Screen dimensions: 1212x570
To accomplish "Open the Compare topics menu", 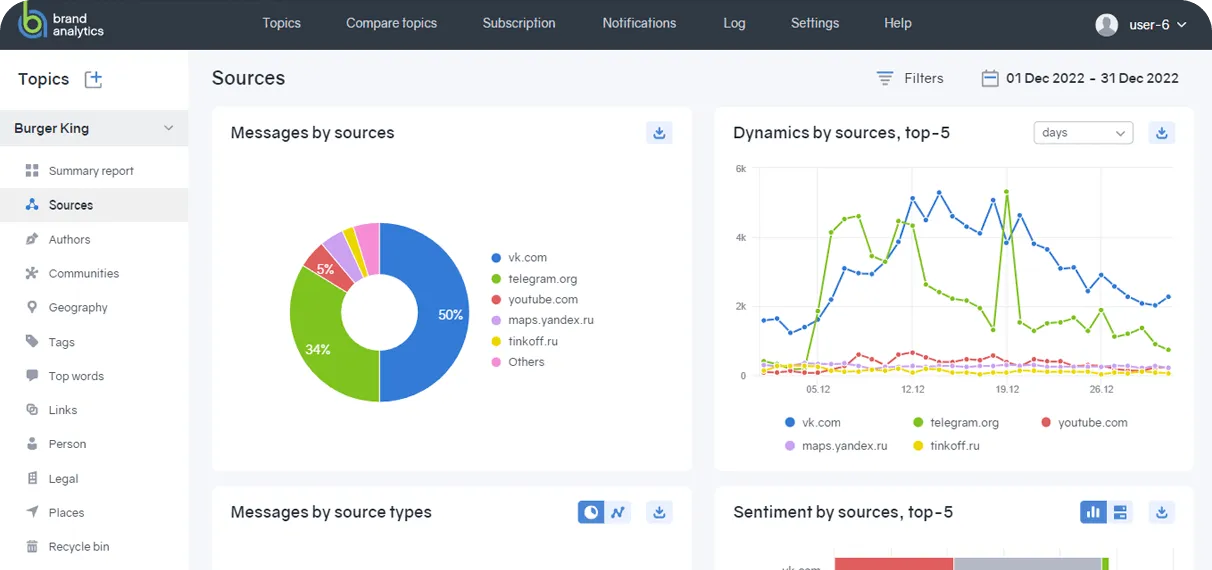I will [x=391, y=23].
